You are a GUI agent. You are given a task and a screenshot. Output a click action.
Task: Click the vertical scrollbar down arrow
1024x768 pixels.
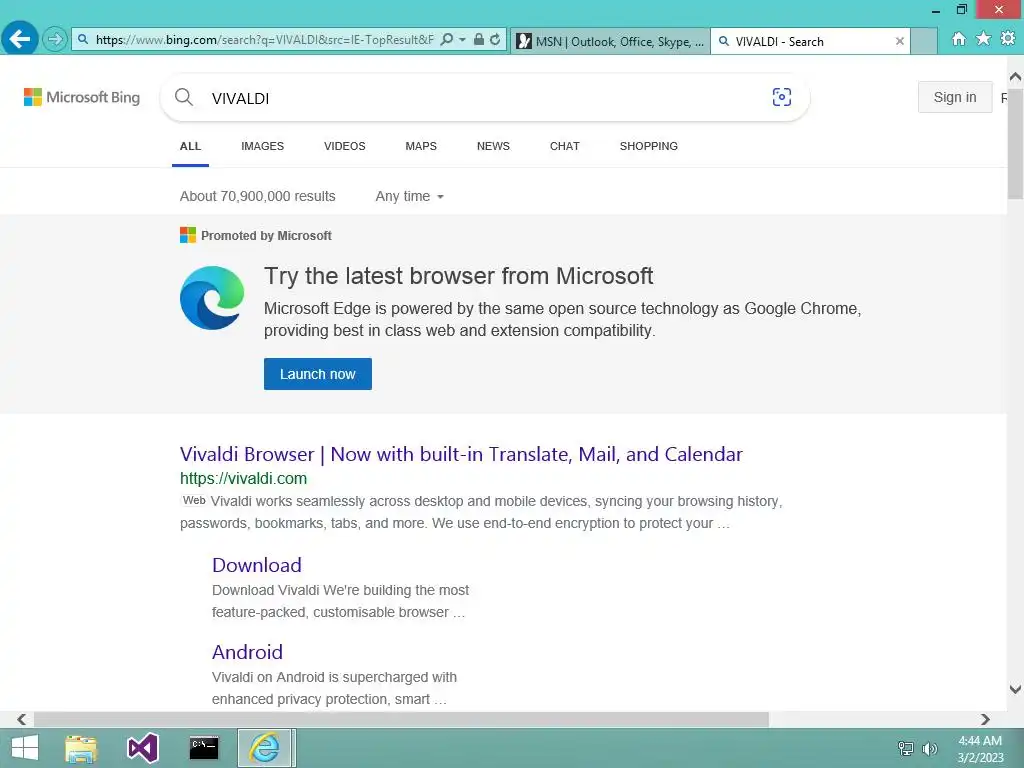1016,689
